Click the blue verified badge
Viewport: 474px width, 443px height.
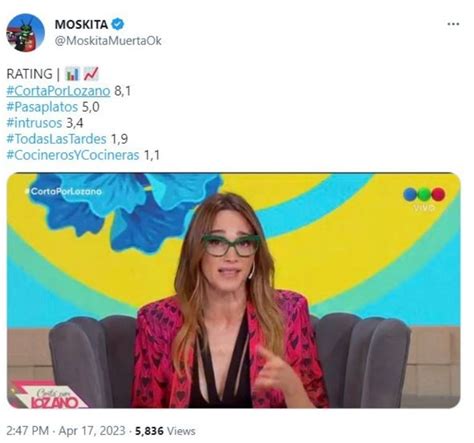(118, 24)
